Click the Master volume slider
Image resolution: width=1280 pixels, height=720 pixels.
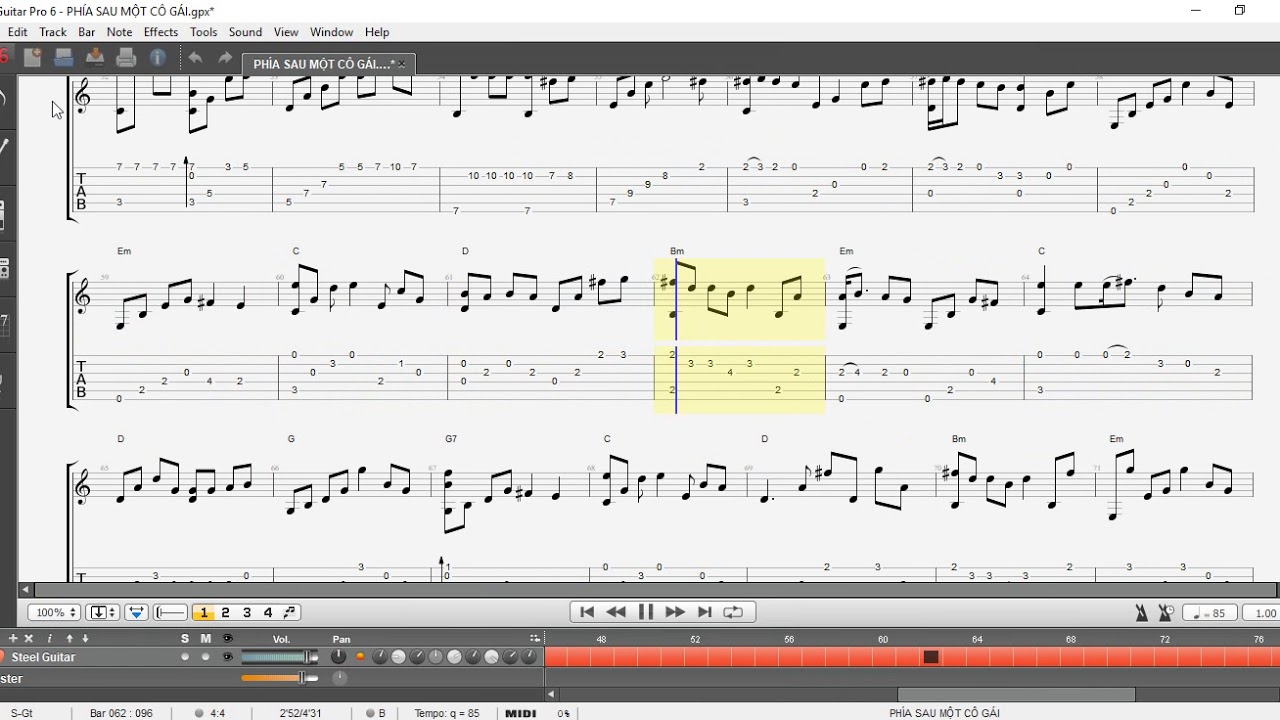(279, 678)
